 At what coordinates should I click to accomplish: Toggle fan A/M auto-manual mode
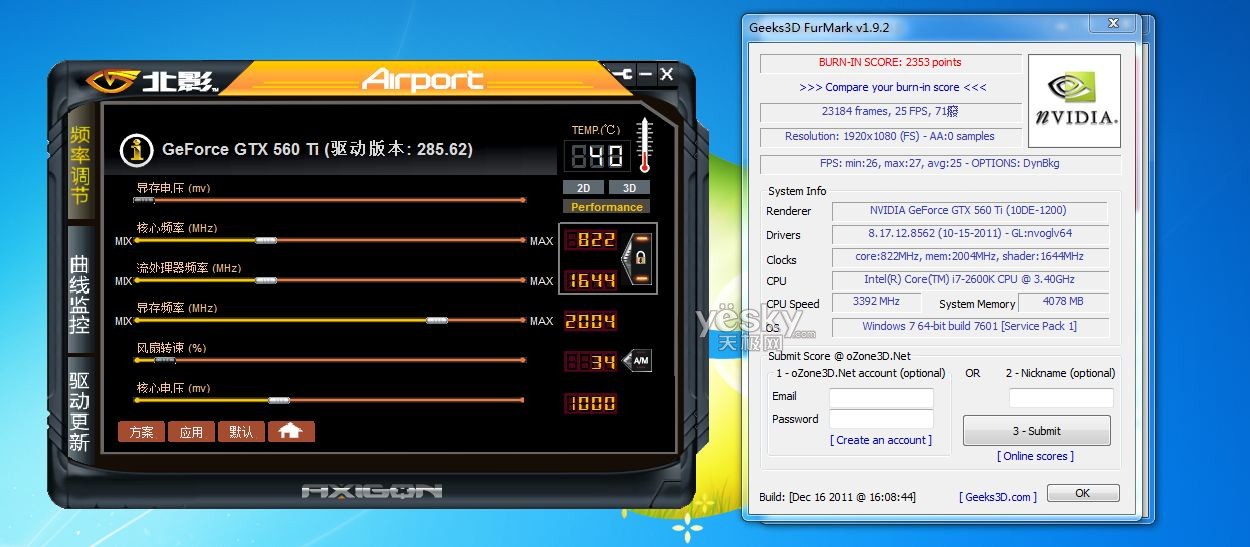pyautogui.click(x=637, y=361)
